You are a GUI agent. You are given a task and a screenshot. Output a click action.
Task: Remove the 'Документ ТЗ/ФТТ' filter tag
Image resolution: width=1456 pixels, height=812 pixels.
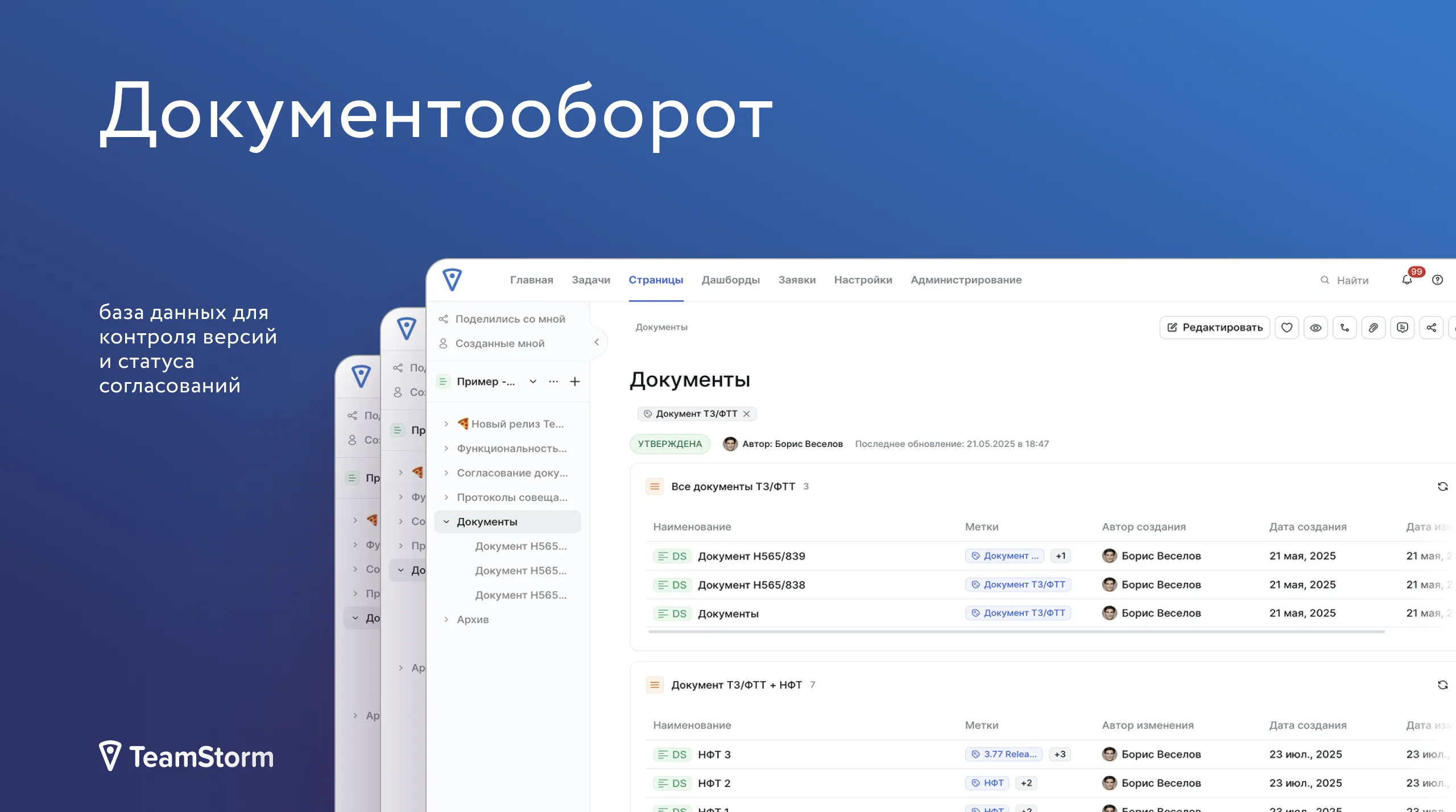point(747,413)
